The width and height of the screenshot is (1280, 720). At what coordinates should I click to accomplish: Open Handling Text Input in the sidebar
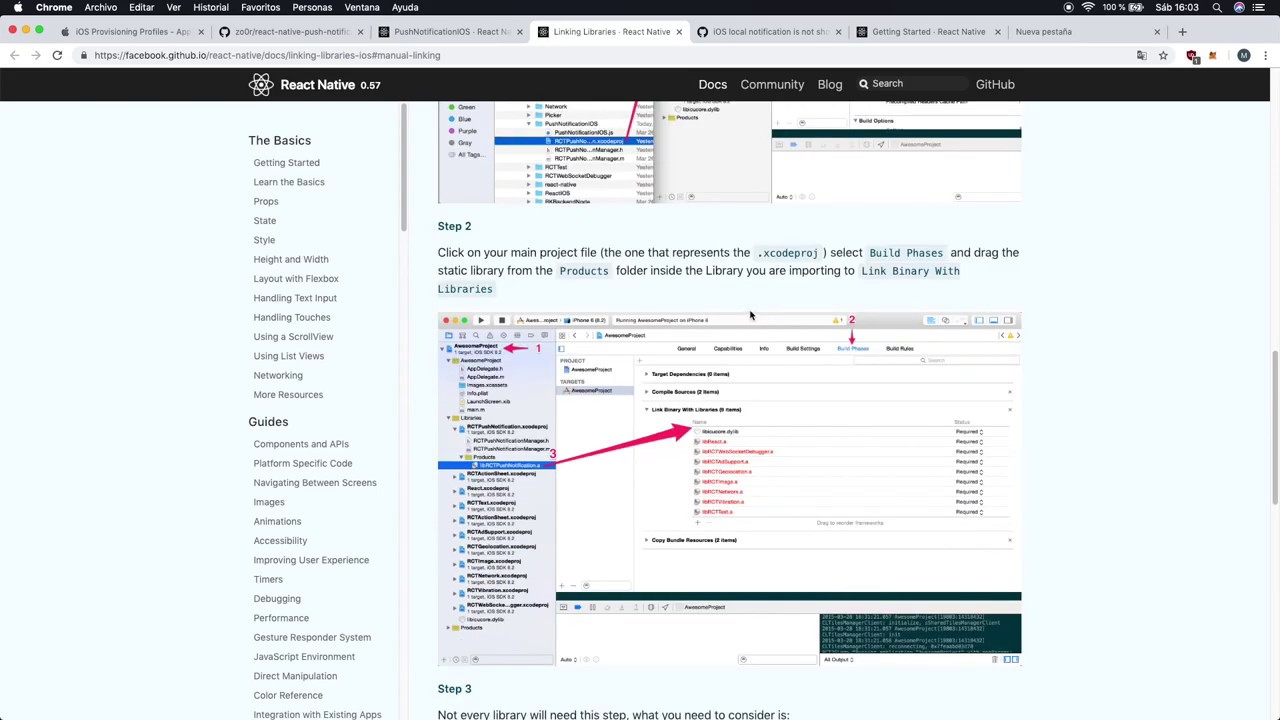pyautogui.click(x=295, y=298)
